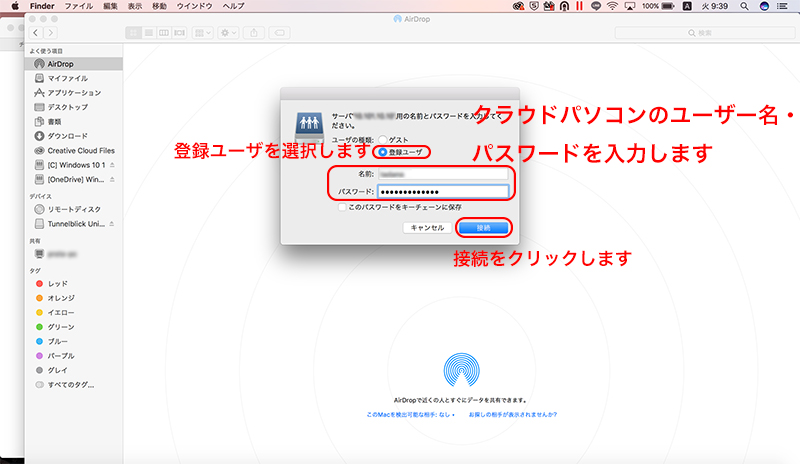The height and width of the screenshot is (464, 800).
Task: Open the arrange items dropdown
Action: pos(203,33)
